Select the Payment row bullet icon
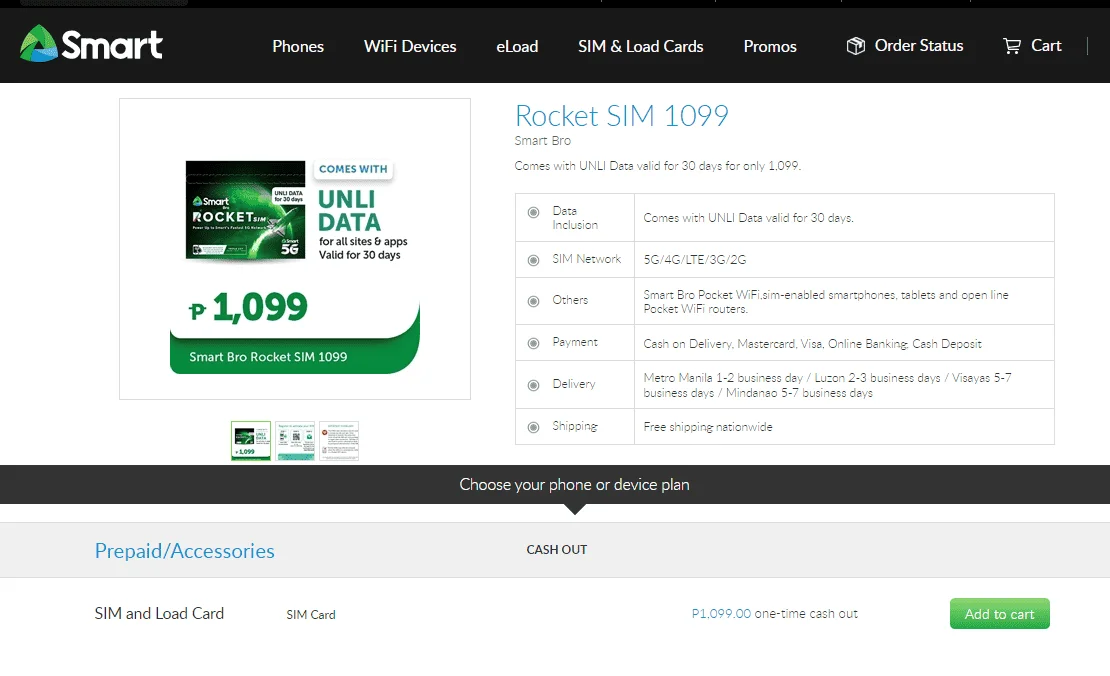Viewport: 1110px width, 676px height. point(534,343)
